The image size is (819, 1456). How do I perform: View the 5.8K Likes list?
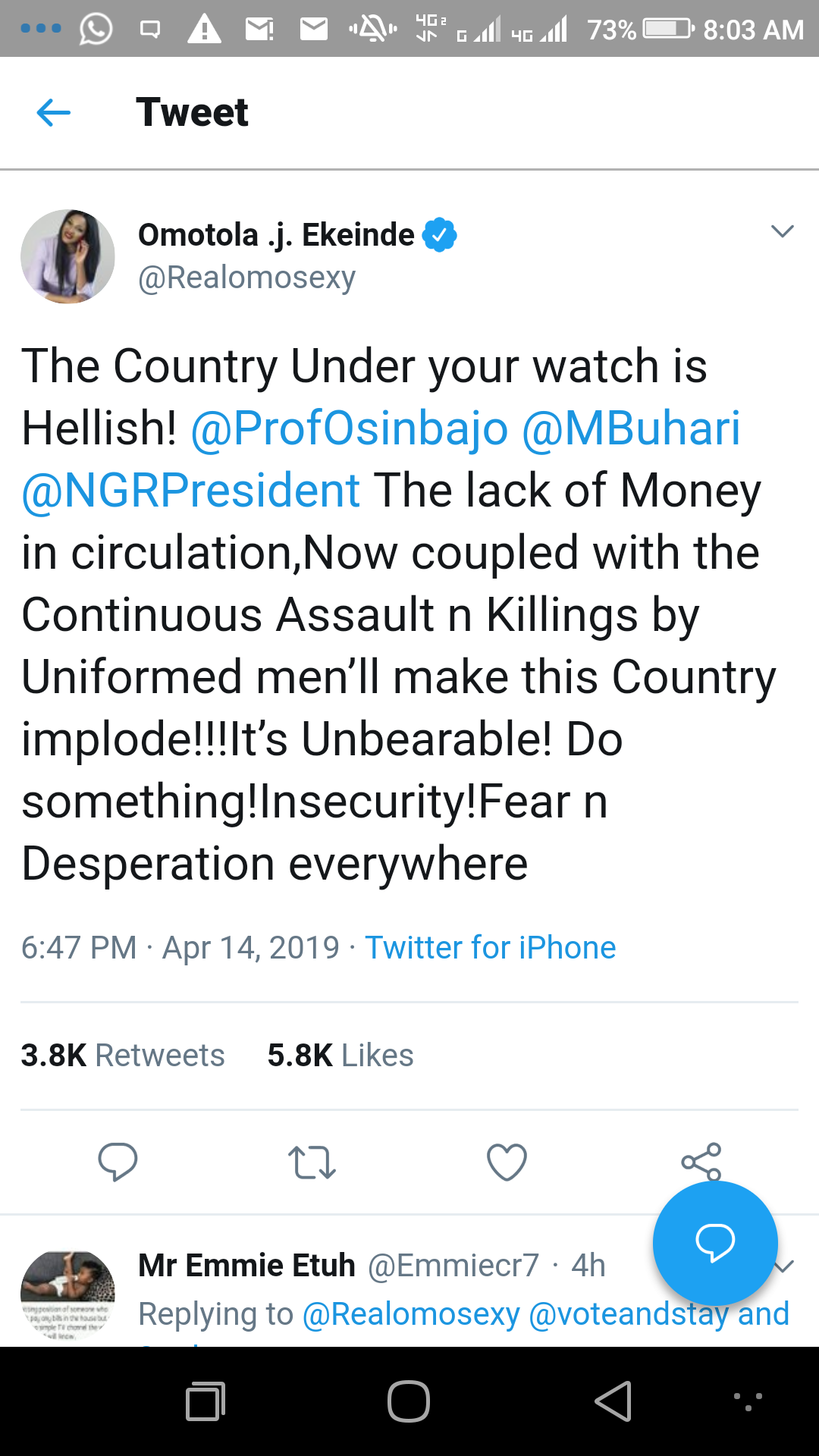click(340, 1055)
